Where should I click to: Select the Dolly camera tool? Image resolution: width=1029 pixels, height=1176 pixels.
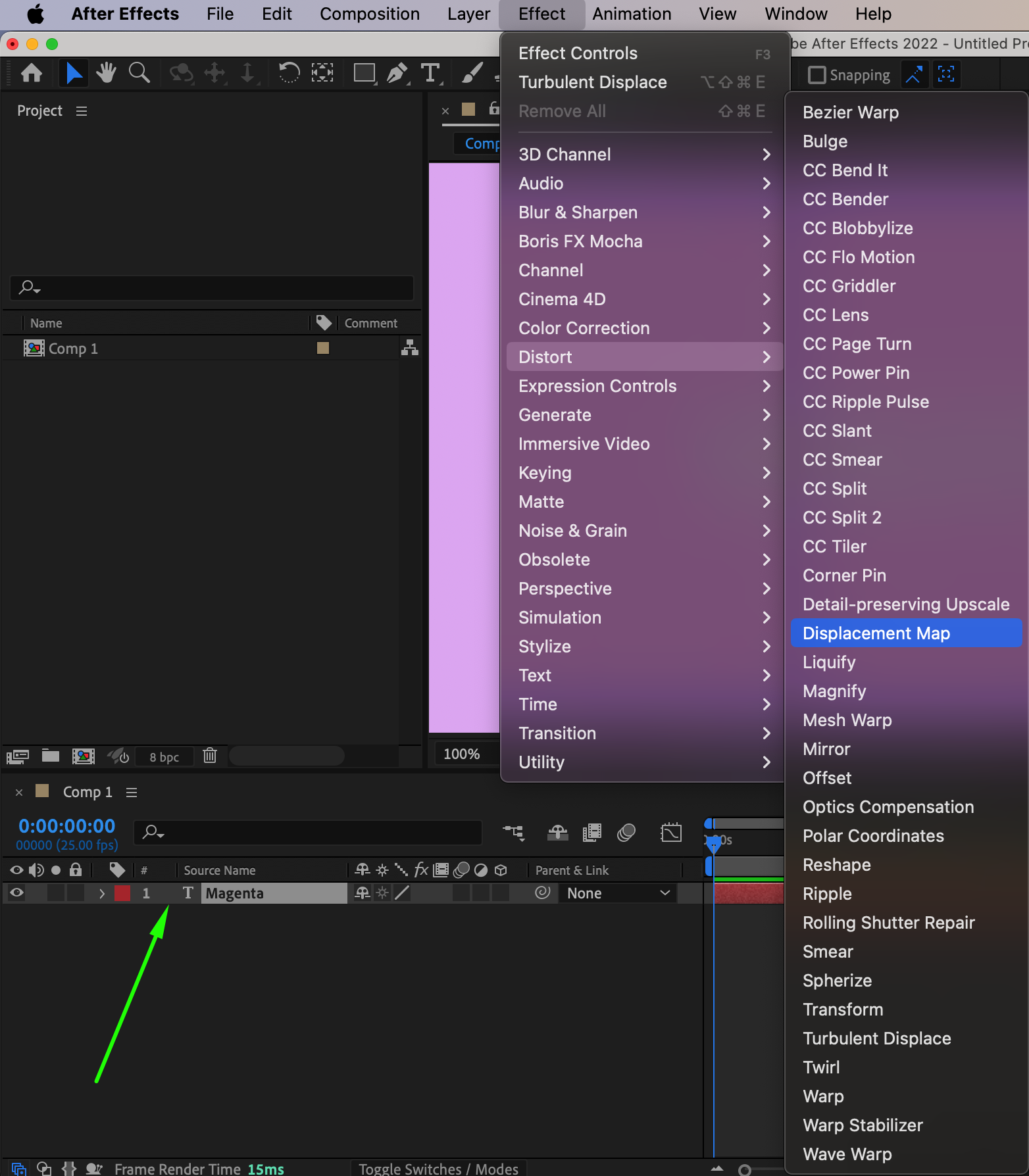coord(247,73)
